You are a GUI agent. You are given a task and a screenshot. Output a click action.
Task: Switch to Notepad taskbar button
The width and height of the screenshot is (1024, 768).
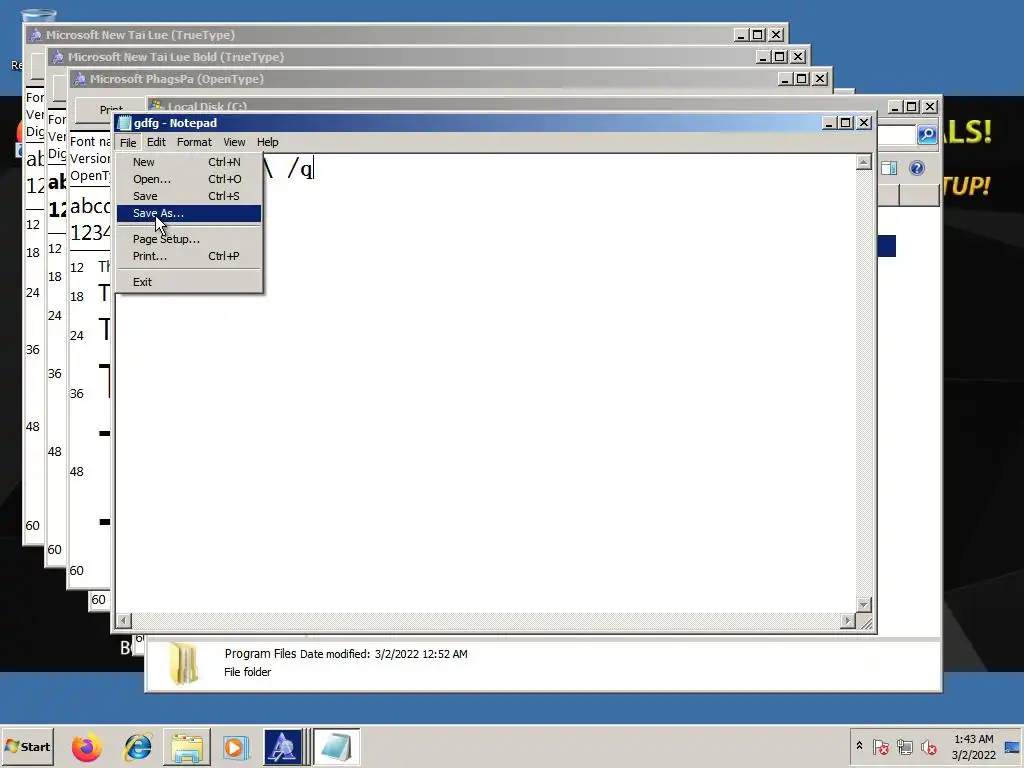click(x=336, y=747)
